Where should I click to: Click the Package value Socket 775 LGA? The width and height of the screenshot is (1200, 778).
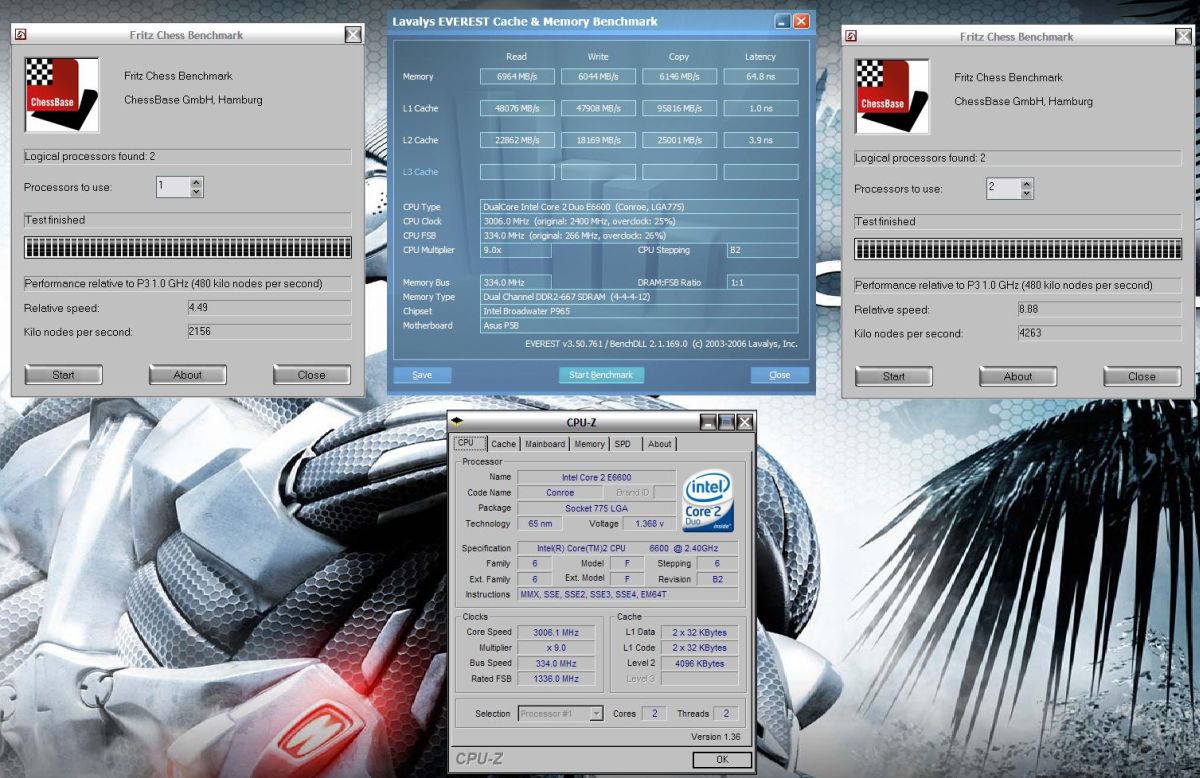596,508
